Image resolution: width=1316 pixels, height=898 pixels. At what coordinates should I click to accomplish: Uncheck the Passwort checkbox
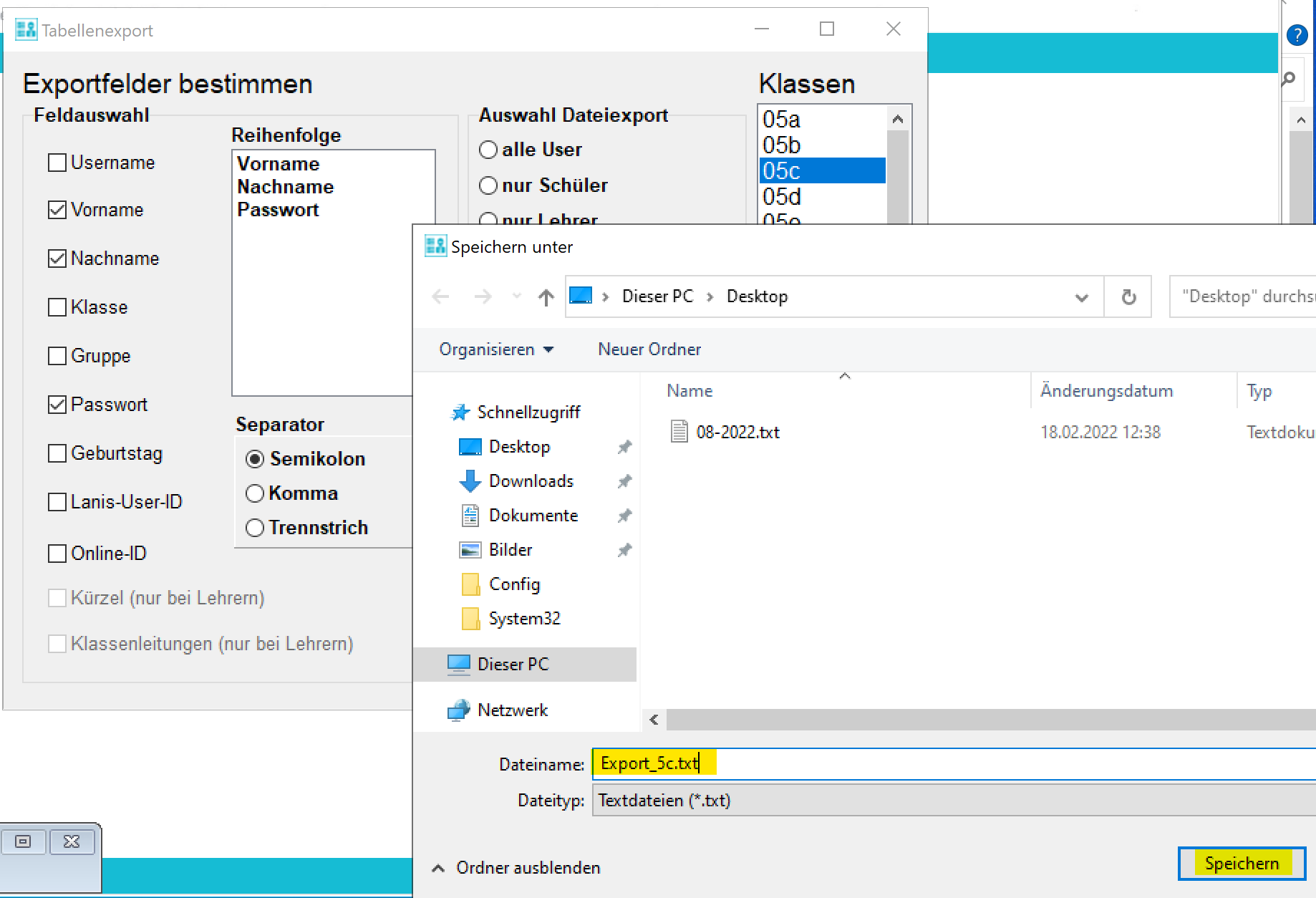(57, 405)
